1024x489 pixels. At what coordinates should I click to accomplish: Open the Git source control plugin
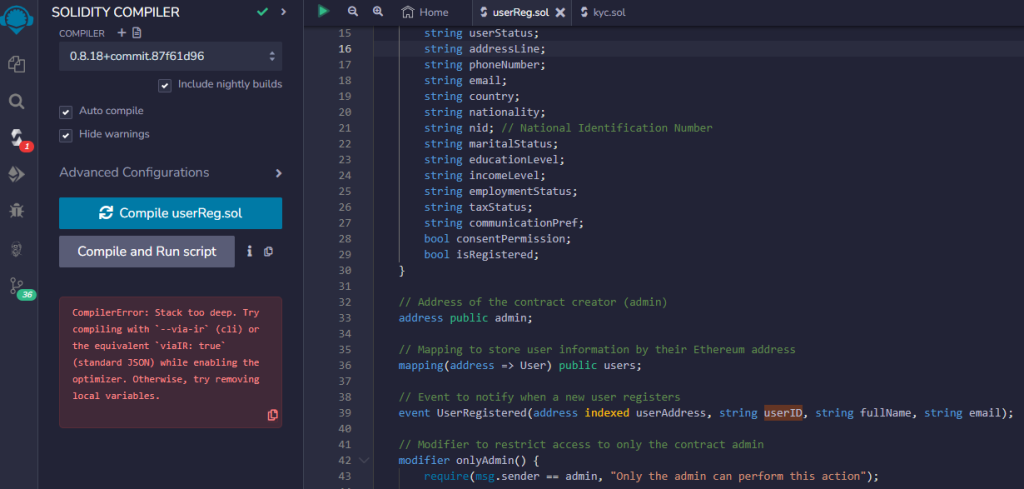click(16, 285)
